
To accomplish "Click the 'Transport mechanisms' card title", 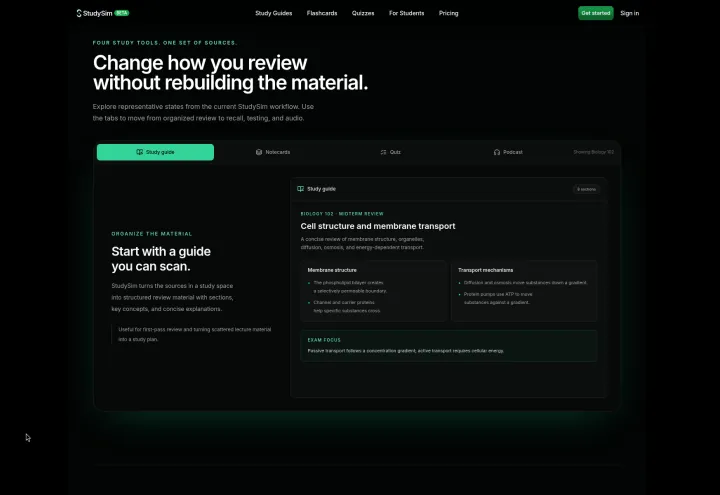I will click(x=485, y=270).
